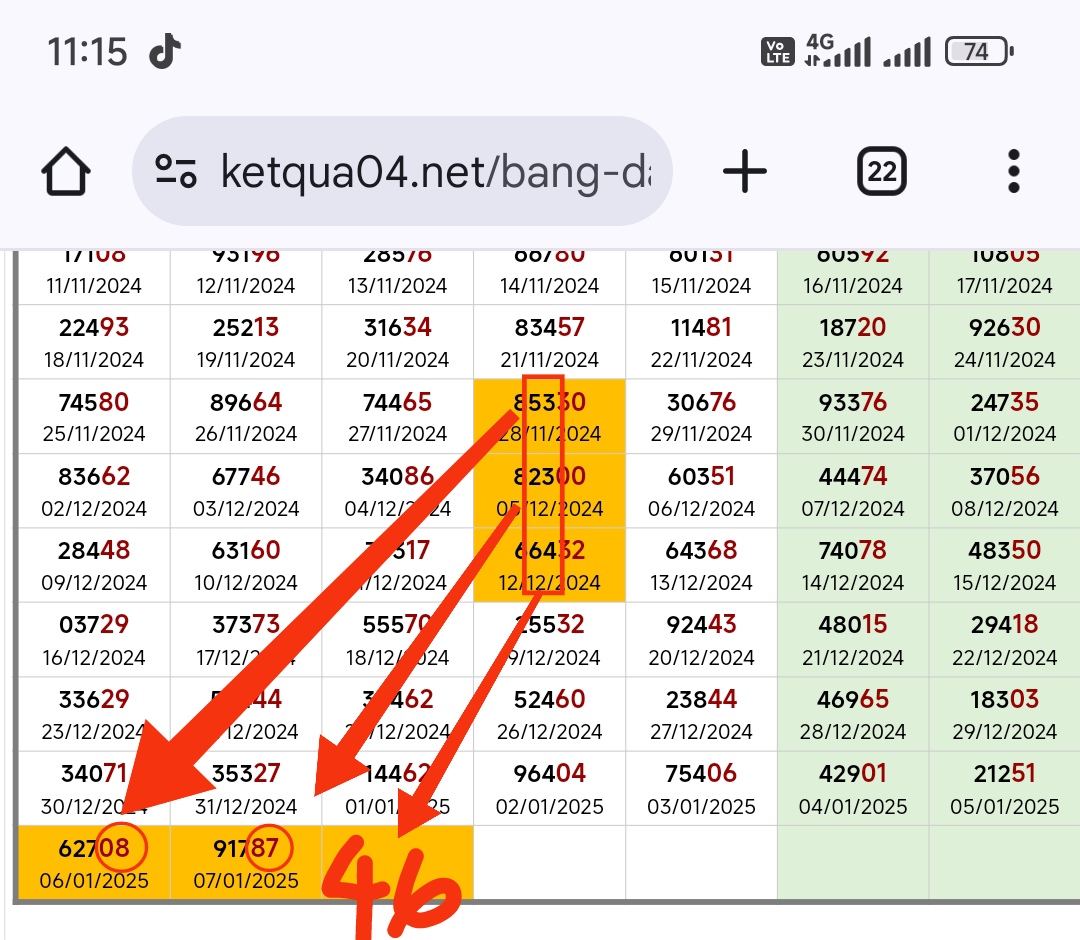Viewport: 1080px width, 940px height.
Task: Select cell 23844 dated 27/12/2024
Action: point(701,714)
